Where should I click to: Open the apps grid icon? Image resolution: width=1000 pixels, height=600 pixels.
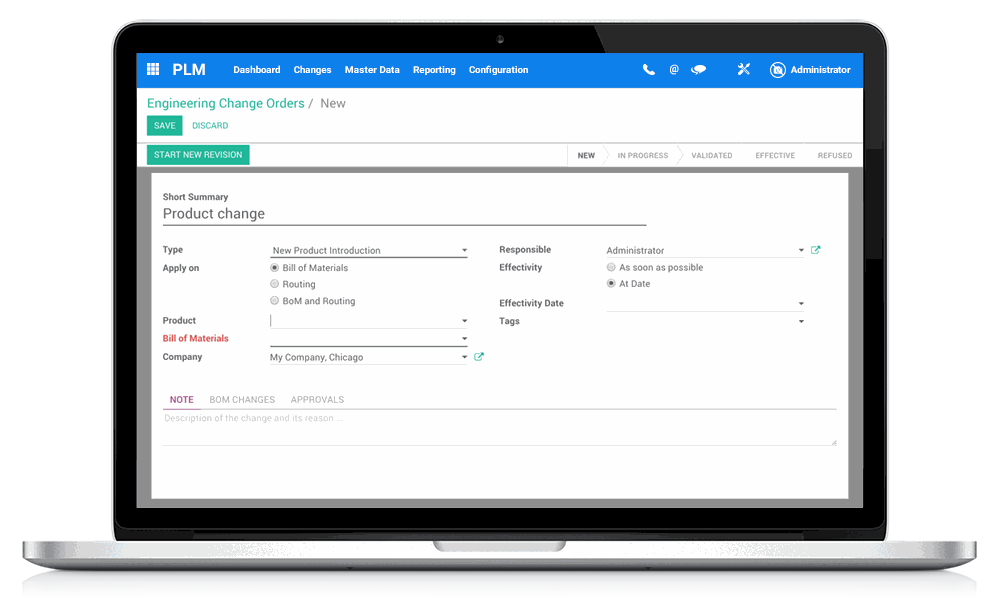pyautogui.click(x=153, y=69)
